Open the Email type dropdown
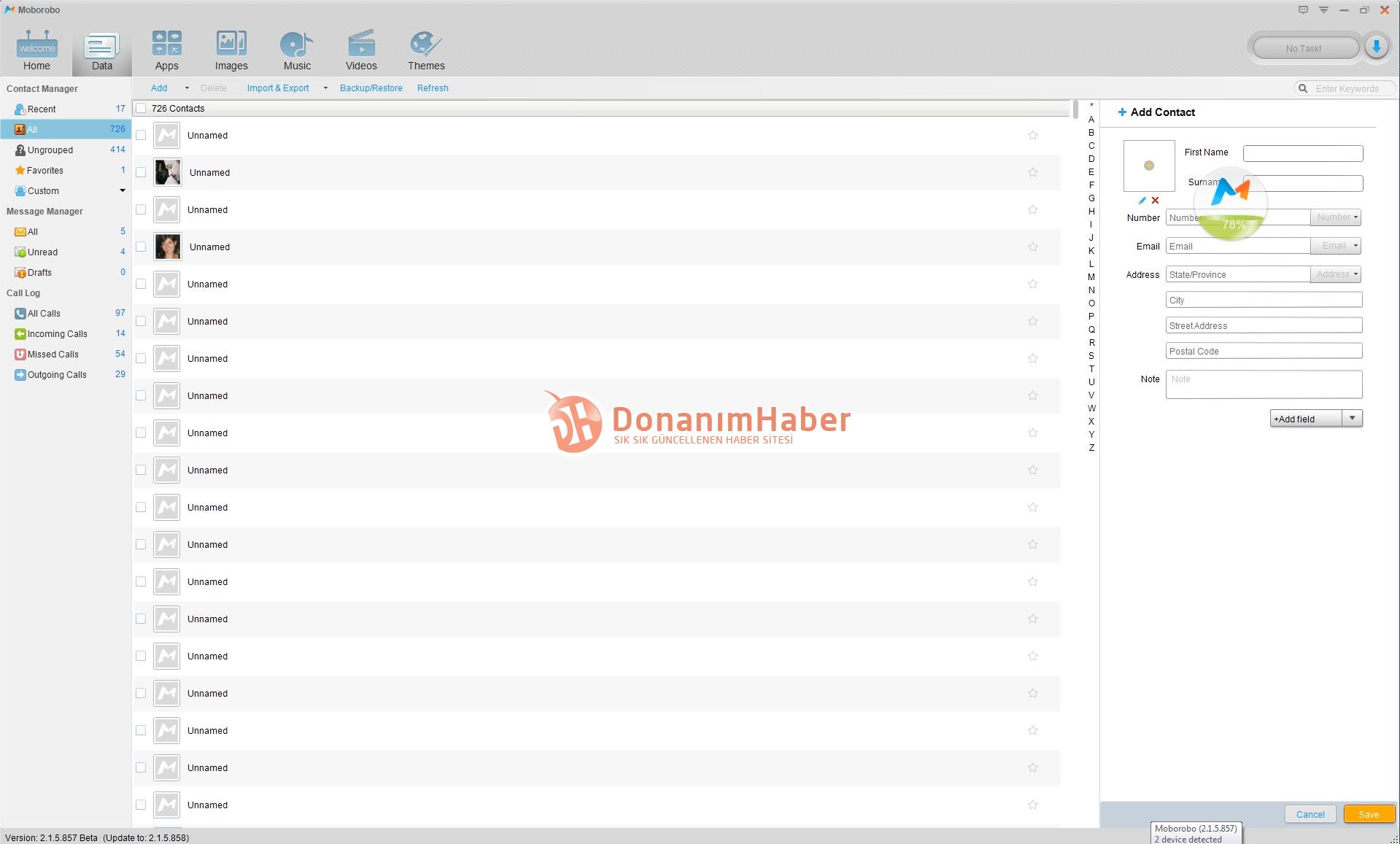This screenshot has width=1400, height=844. [1336, 246]
